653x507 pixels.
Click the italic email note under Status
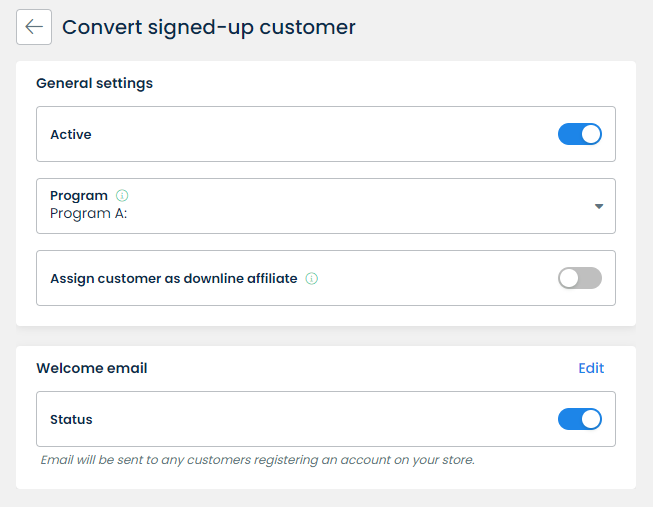pos(257,460)
